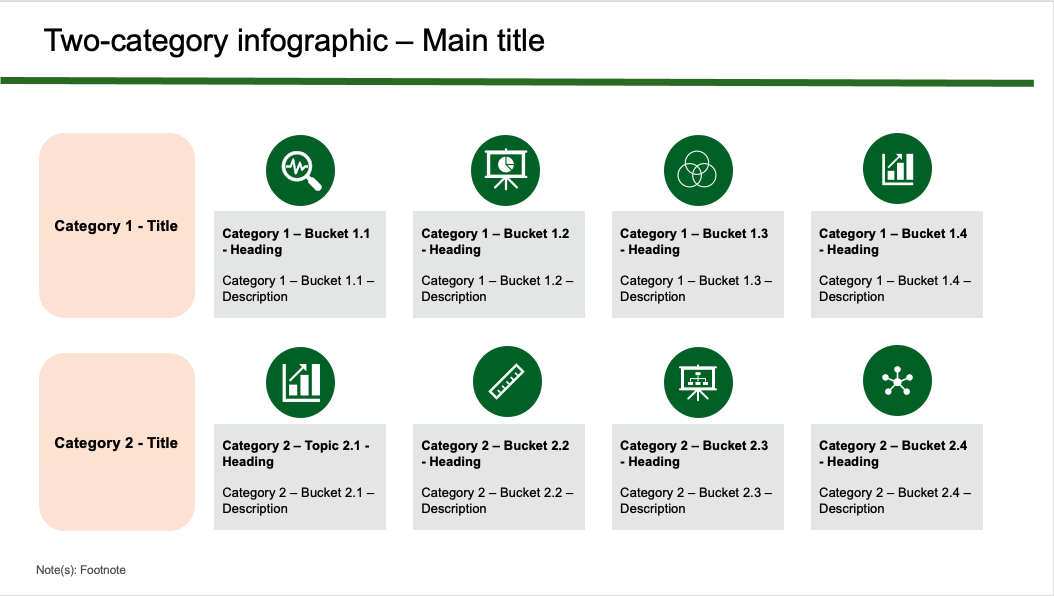Select the pie chart presentation board icon
Screen dimensions: 1054x596
505,168
